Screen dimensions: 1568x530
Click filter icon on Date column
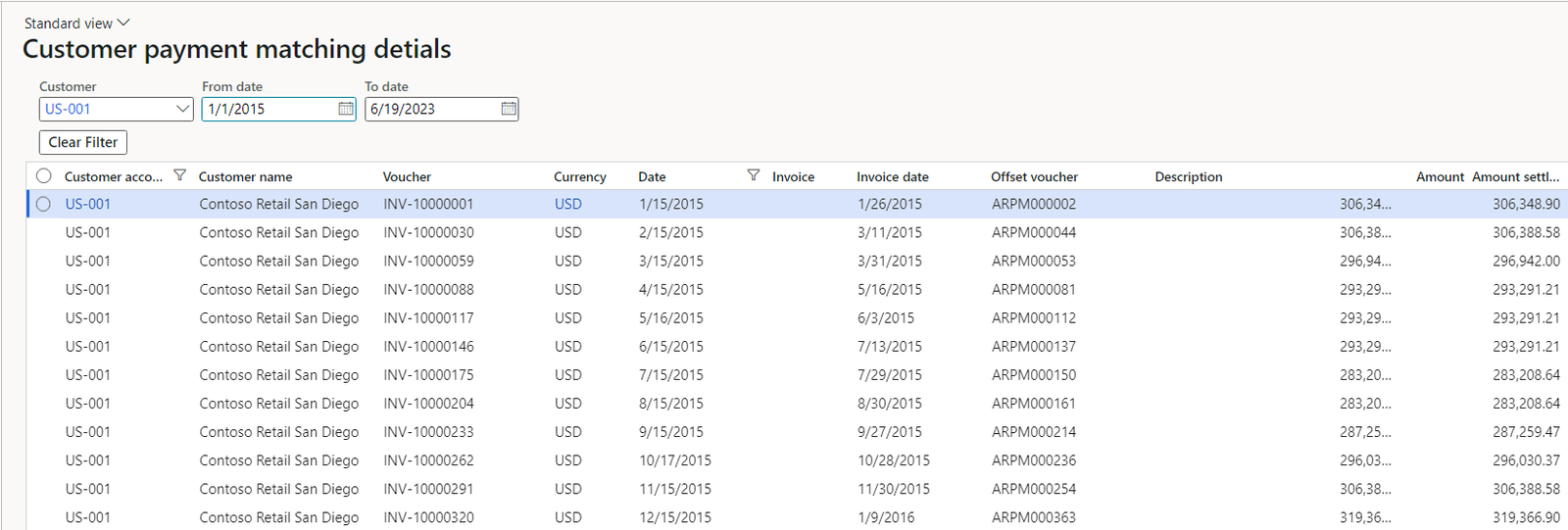(753, 175)
